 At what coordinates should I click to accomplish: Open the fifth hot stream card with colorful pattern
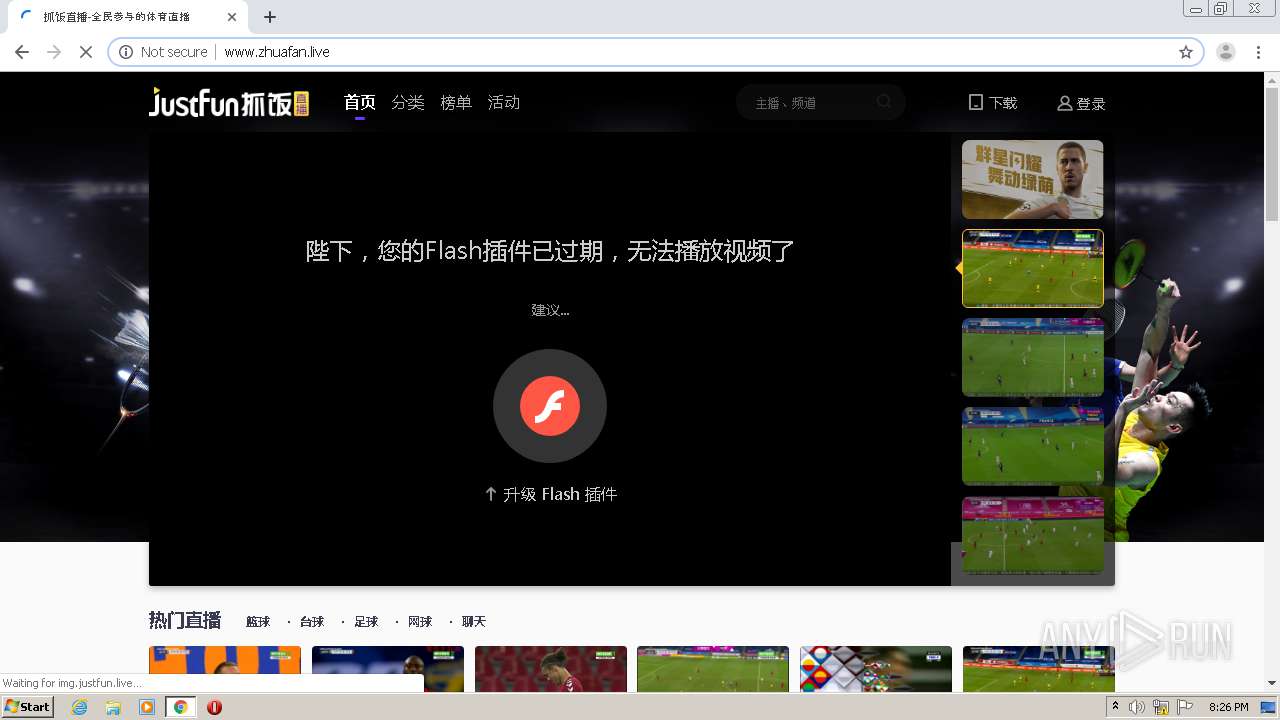876,669
